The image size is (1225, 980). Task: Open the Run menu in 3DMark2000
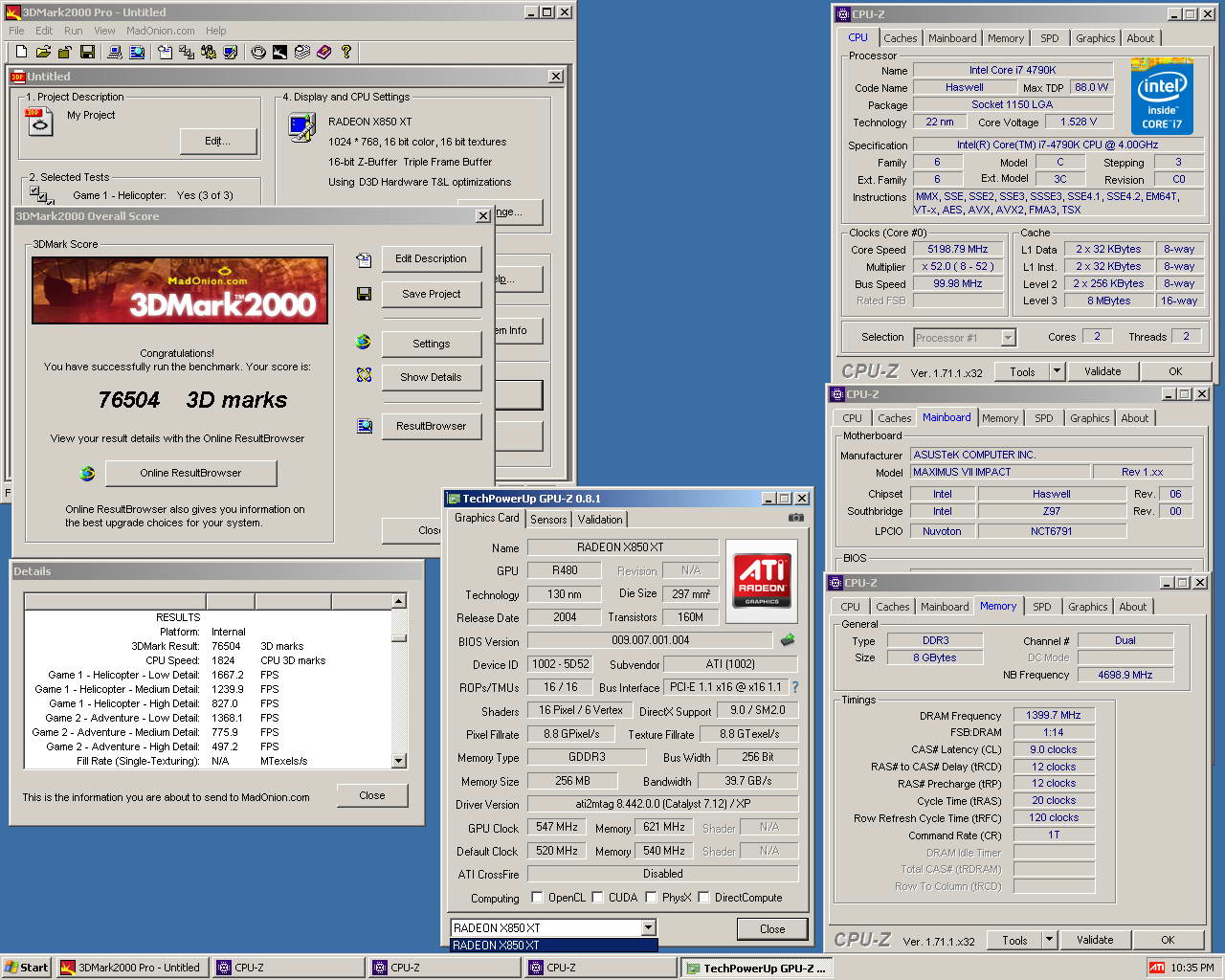73,31
